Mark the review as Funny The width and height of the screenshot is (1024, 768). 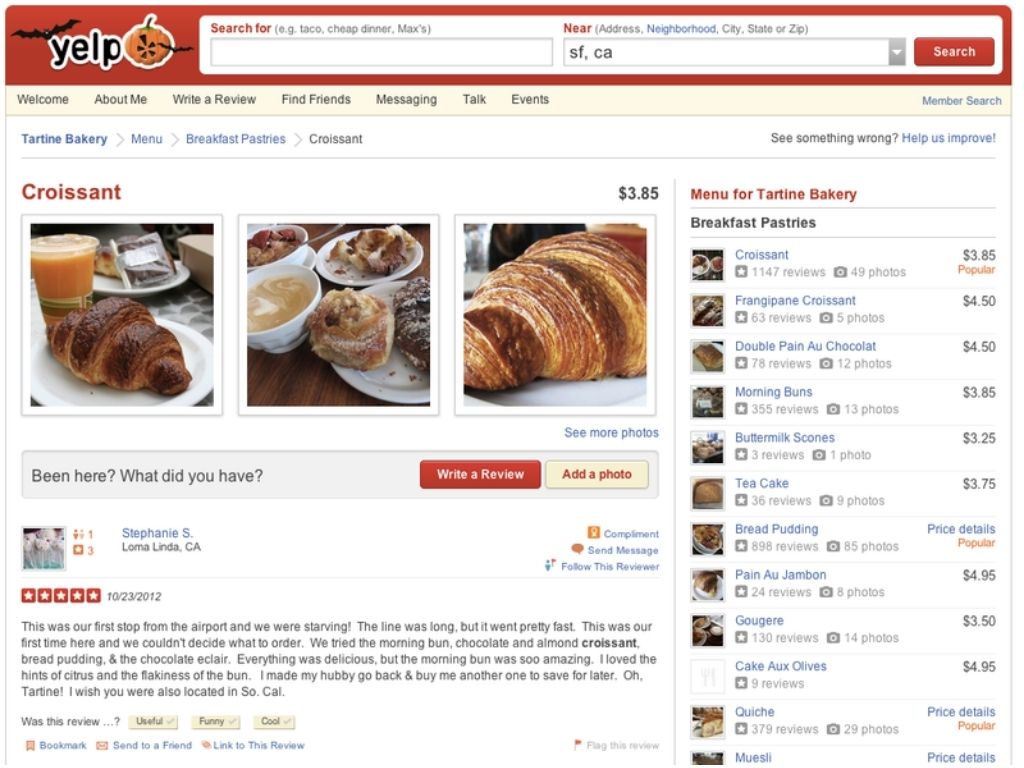216,722
